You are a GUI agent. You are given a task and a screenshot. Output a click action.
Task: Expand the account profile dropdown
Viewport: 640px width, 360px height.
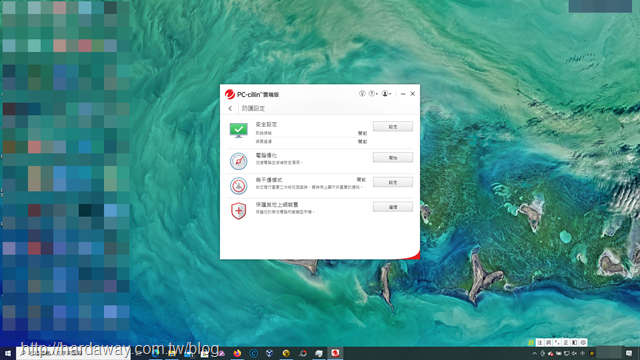pos(386,94)
